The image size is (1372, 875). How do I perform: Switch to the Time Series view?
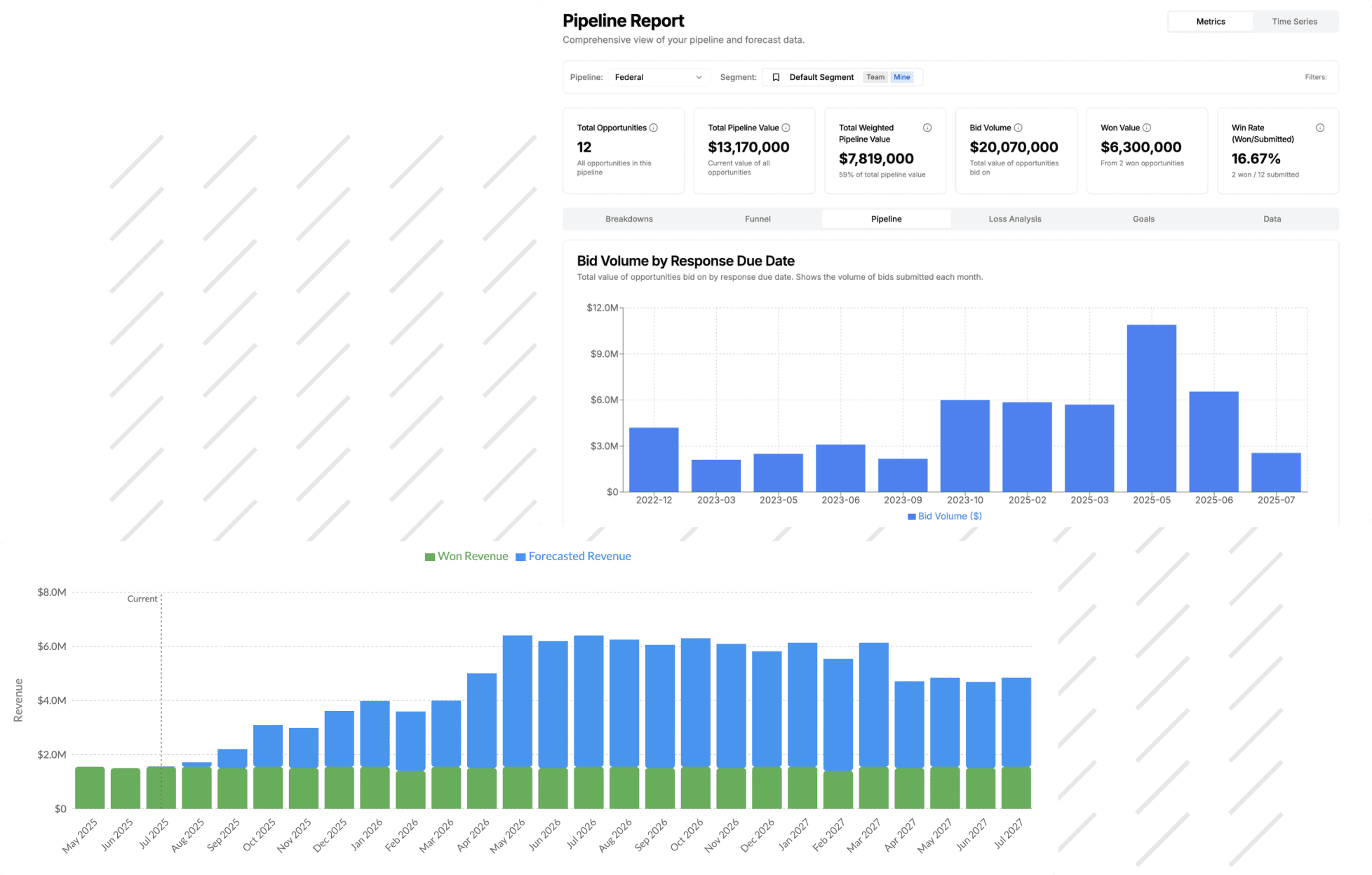pyautogui.click(x=1294, y=21)
